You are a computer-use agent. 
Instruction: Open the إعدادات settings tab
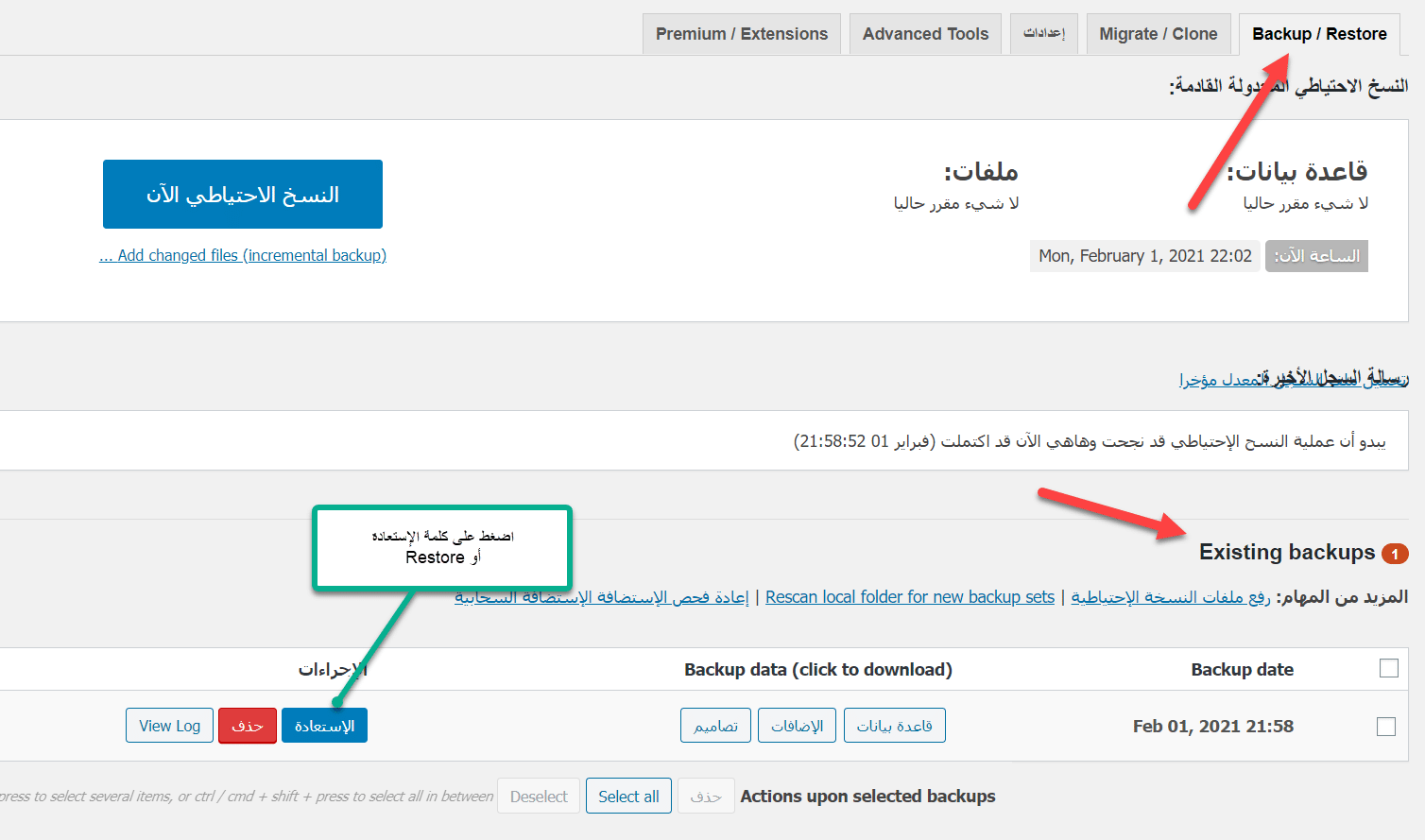pos(1043,34)
